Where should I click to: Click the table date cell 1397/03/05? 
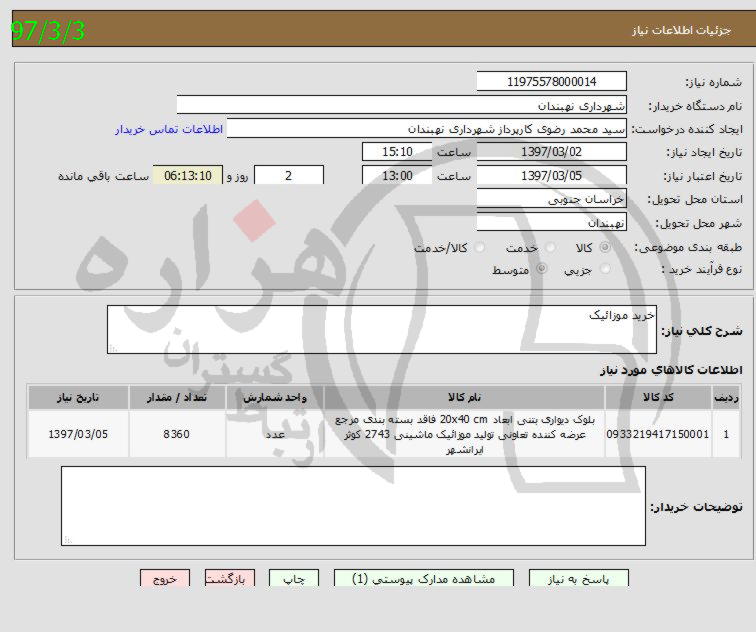tap(78, 434)
